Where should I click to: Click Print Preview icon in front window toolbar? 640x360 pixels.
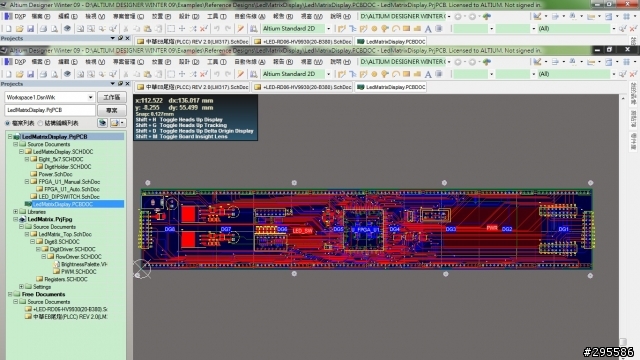55,74
